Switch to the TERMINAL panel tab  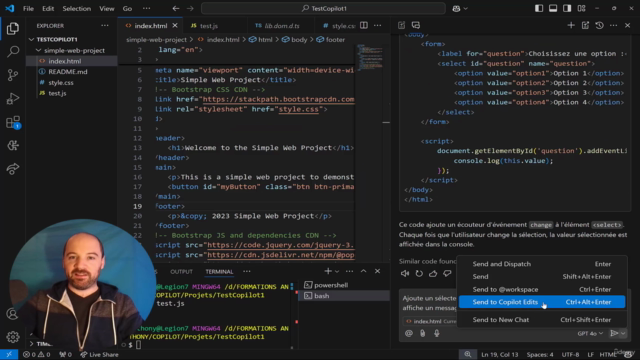[219, 271]
